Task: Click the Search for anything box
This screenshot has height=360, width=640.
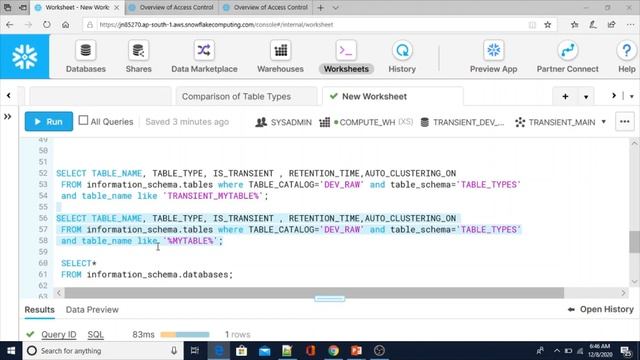Action: (102, 351)
